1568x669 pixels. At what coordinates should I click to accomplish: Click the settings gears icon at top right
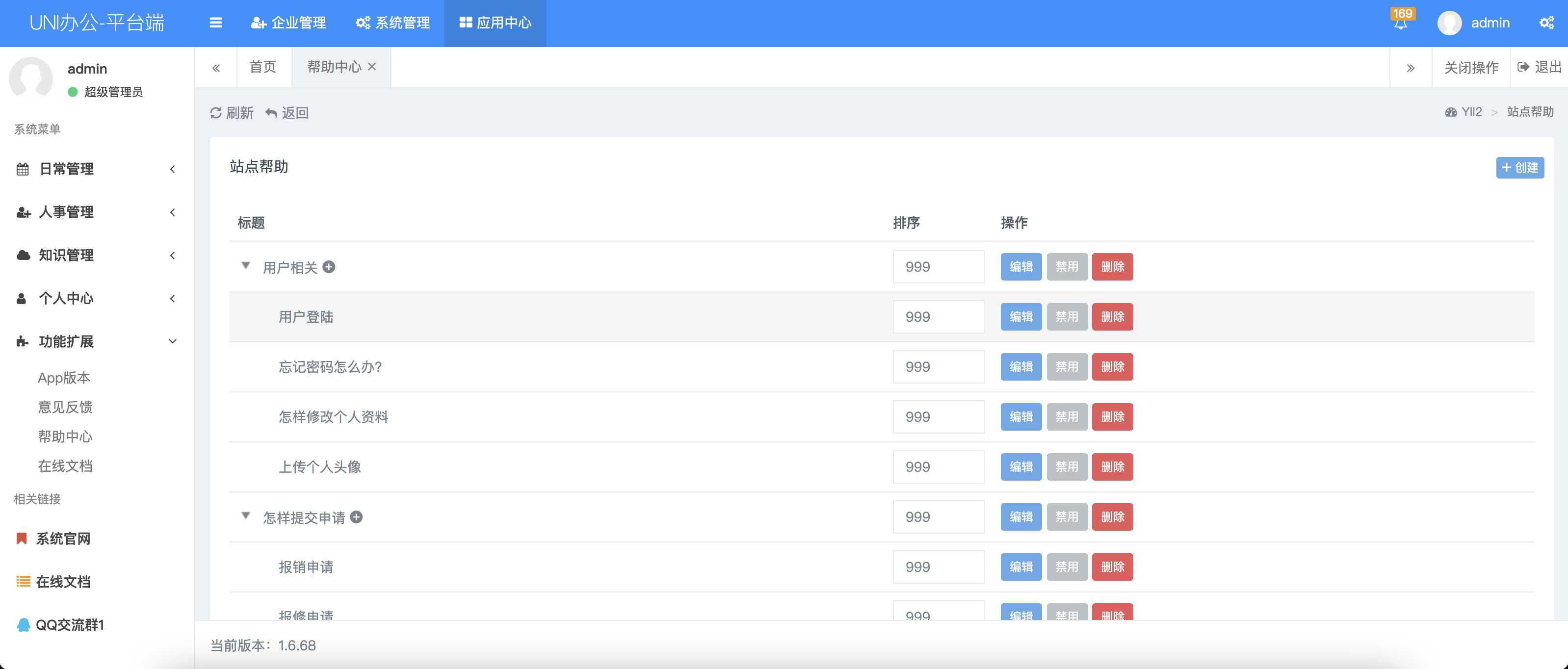(1547, 23)
